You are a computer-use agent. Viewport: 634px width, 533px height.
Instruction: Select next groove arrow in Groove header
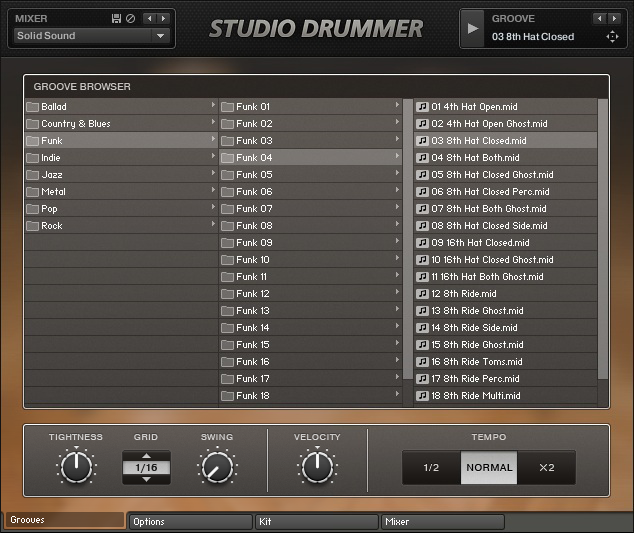[614, 19]
